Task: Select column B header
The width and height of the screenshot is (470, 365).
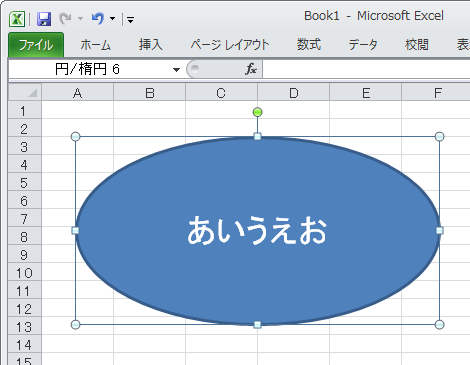Action: 150,92
